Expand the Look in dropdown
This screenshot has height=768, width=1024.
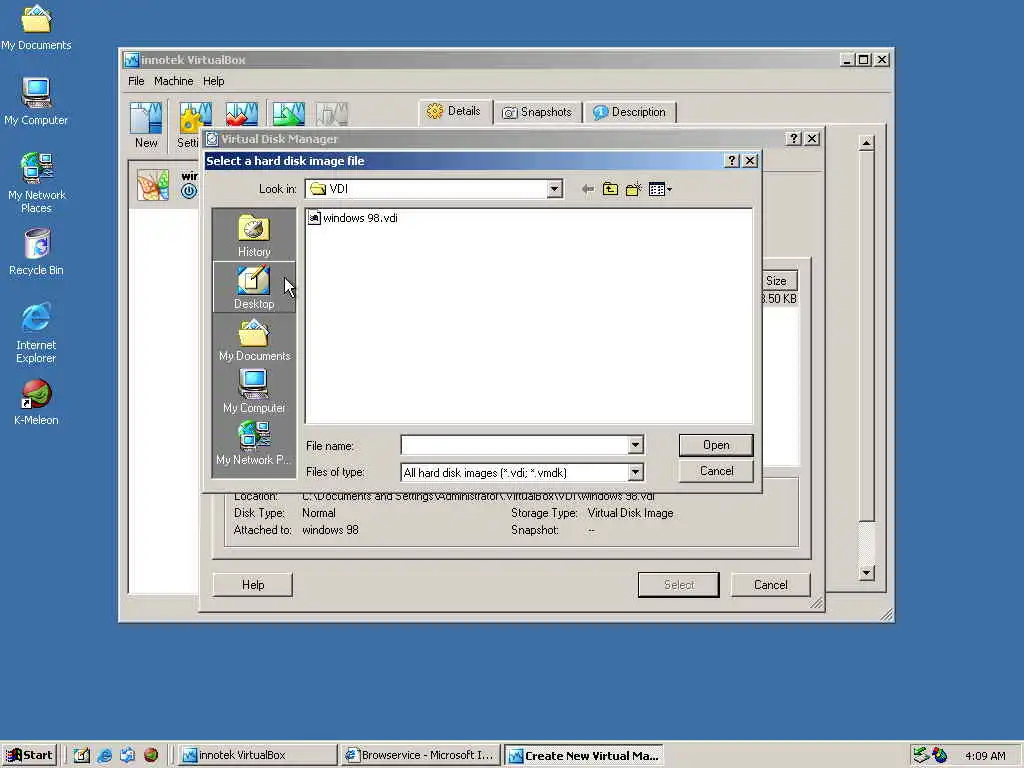(554, 189)
